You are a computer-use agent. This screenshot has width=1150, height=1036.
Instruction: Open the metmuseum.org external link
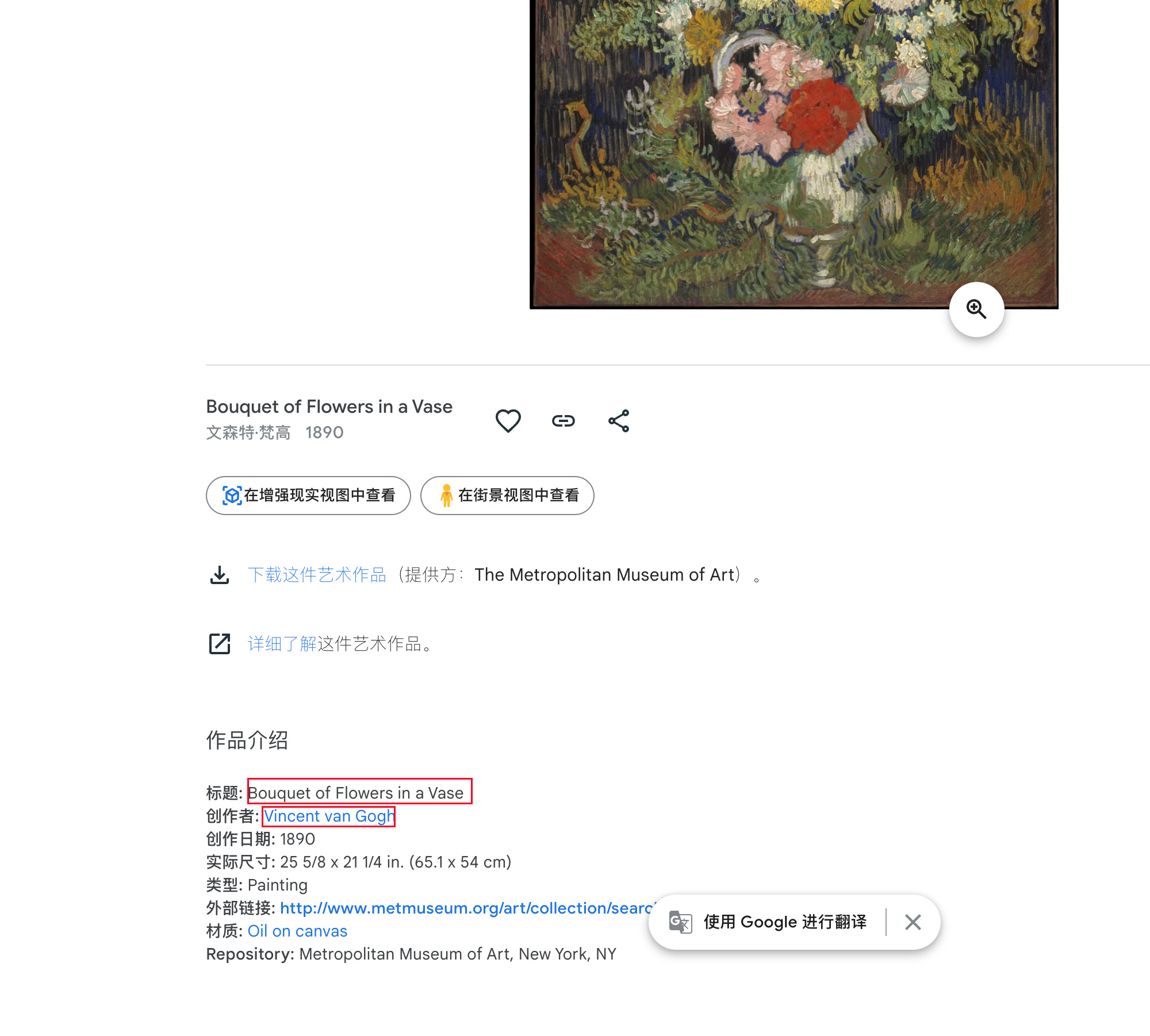point(466,908)
